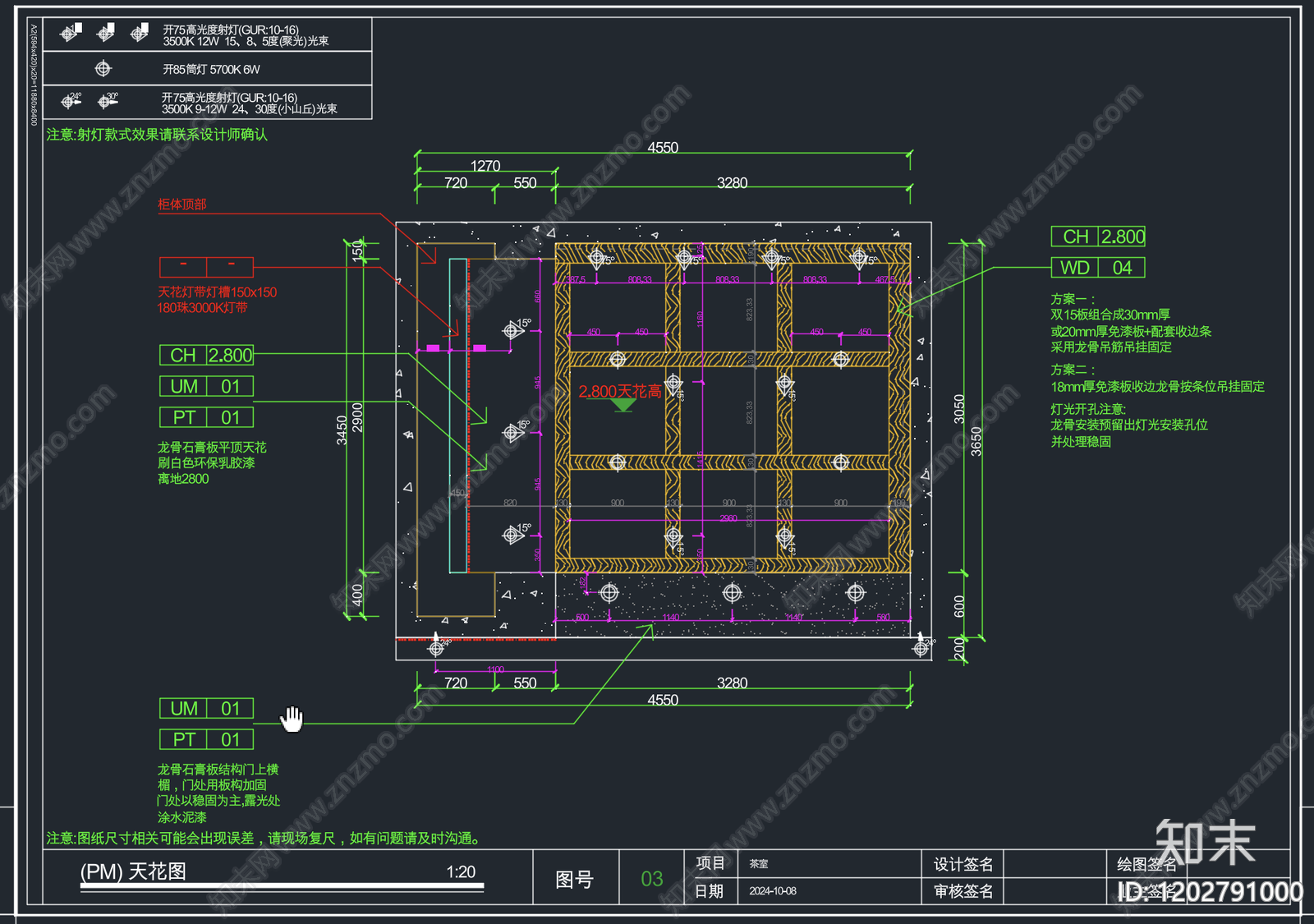Select the WD 04 material tag
The image size is (1314, 924).
click(x=1098, y=268)
